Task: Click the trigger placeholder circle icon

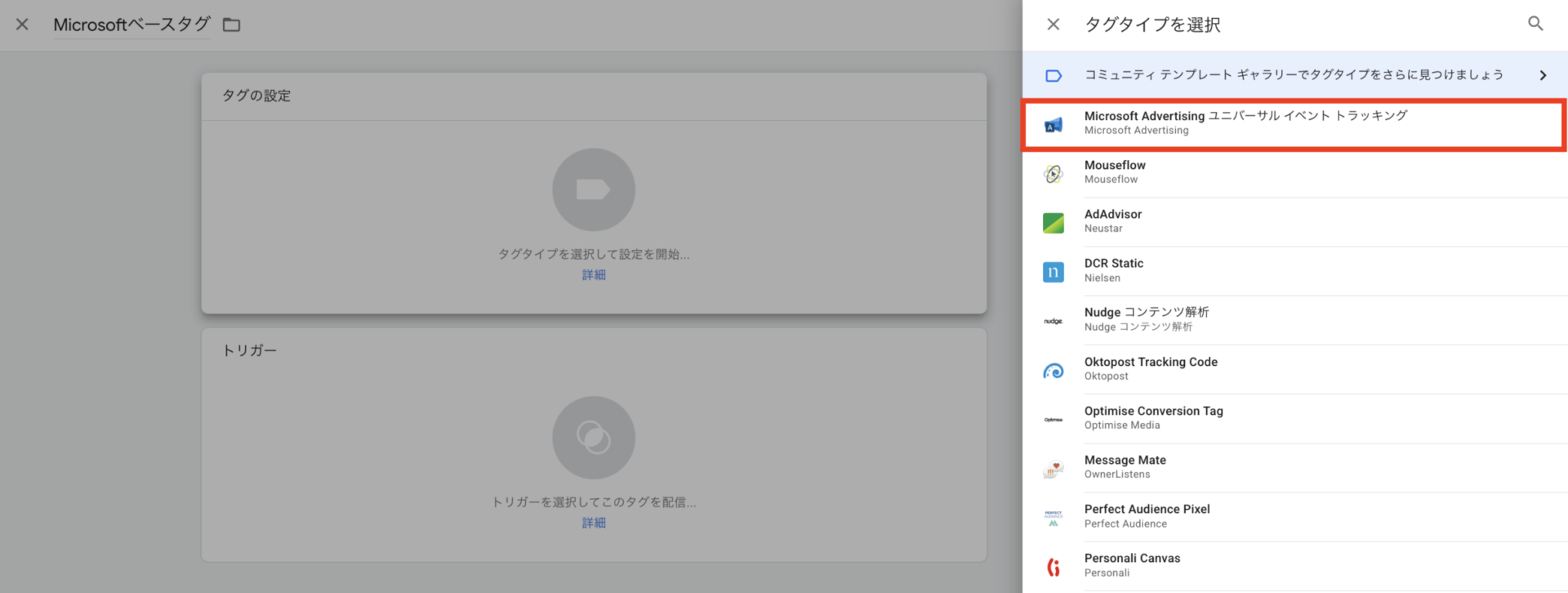Action: tap(594, 438)
